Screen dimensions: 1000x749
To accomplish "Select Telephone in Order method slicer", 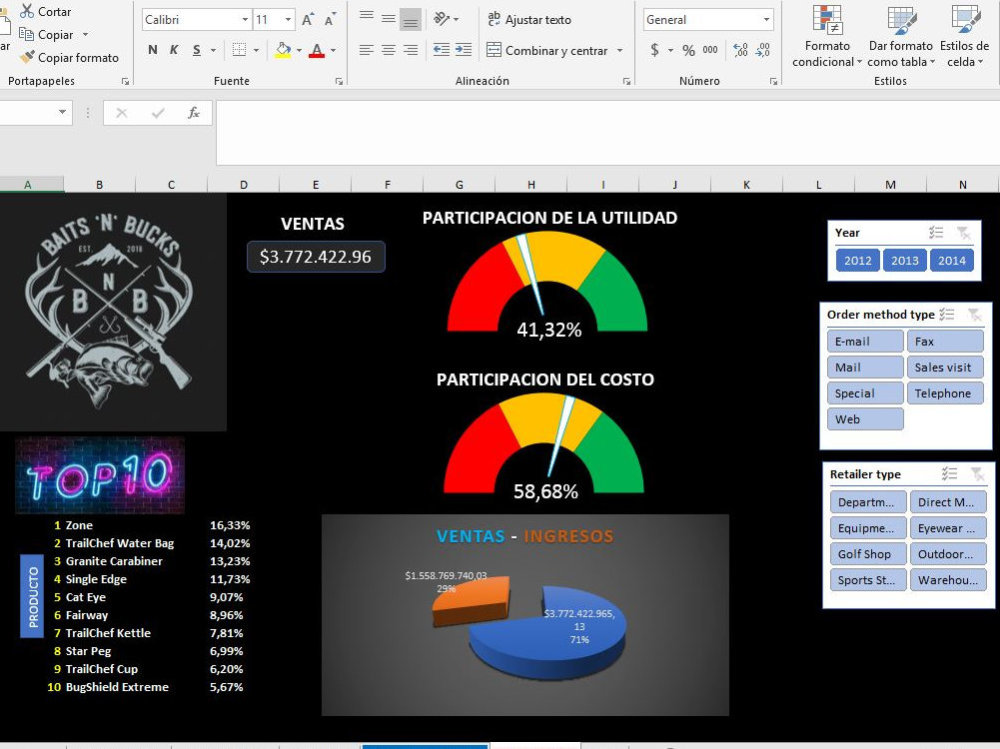I will (945, 393).
